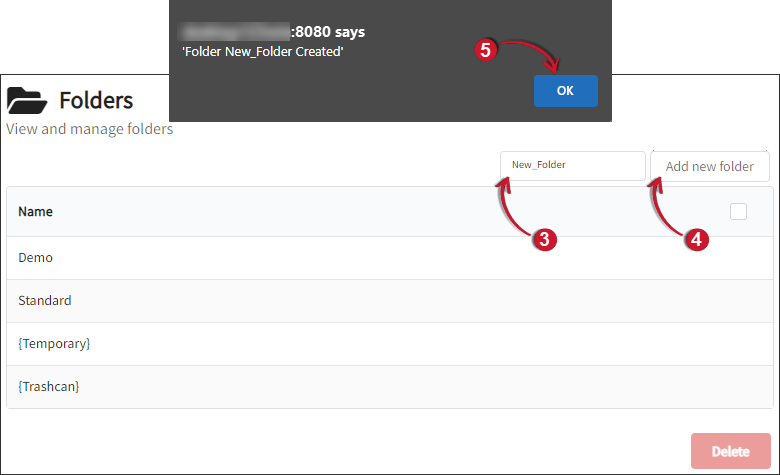Select the Standard folder row
The height and width of the screenshot is (475, 780).
[x=45, y=301]
